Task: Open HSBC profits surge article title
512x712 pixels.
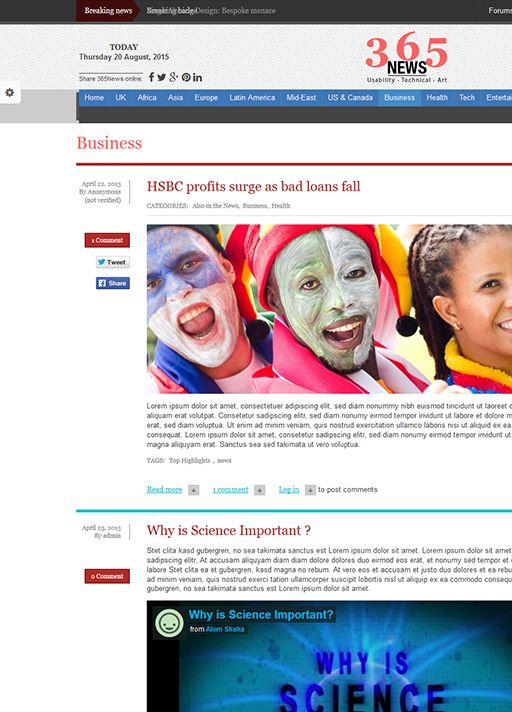Action: 253,187
